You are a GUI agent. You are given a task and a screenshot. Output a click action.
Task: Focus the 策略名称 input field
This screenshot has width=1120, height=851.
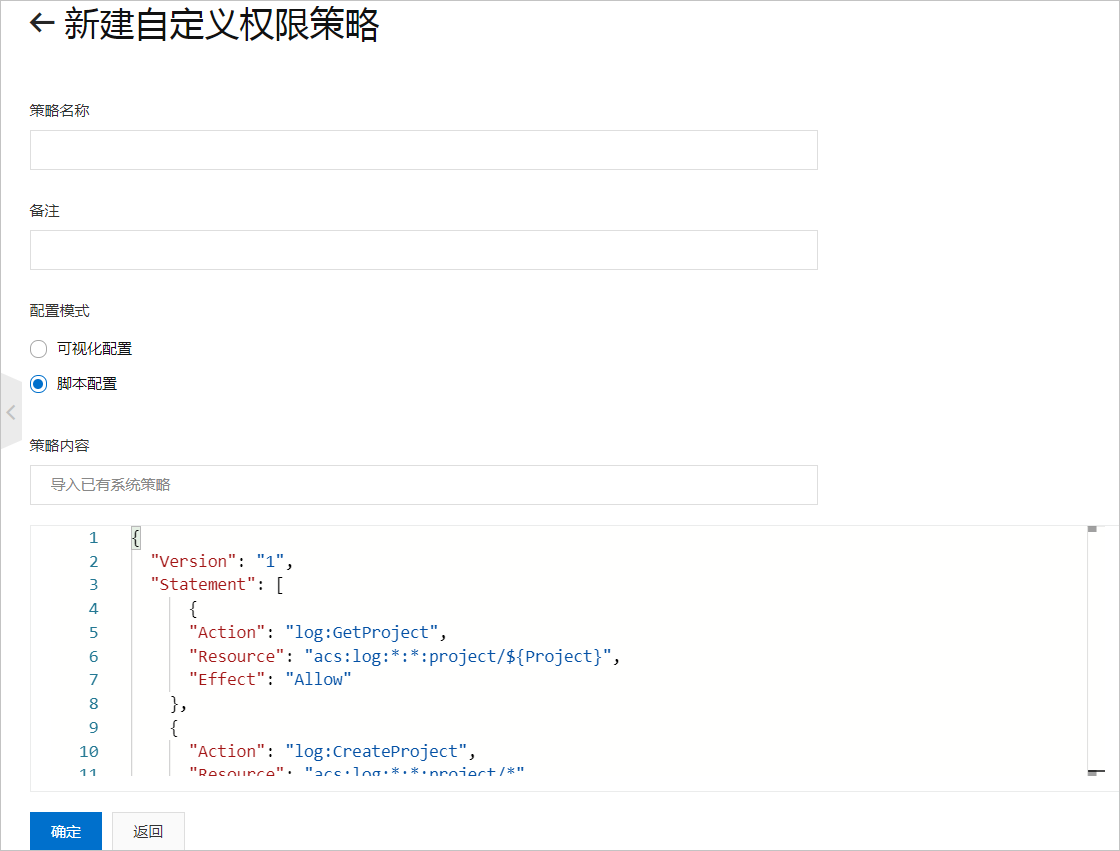(x=424, y=150)
